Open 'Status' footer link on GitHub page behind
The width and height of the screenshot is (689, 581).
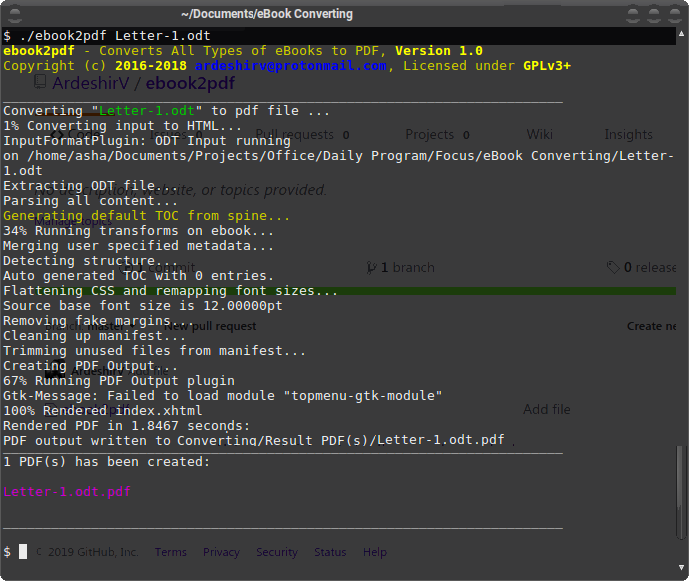tap(330, 552)
